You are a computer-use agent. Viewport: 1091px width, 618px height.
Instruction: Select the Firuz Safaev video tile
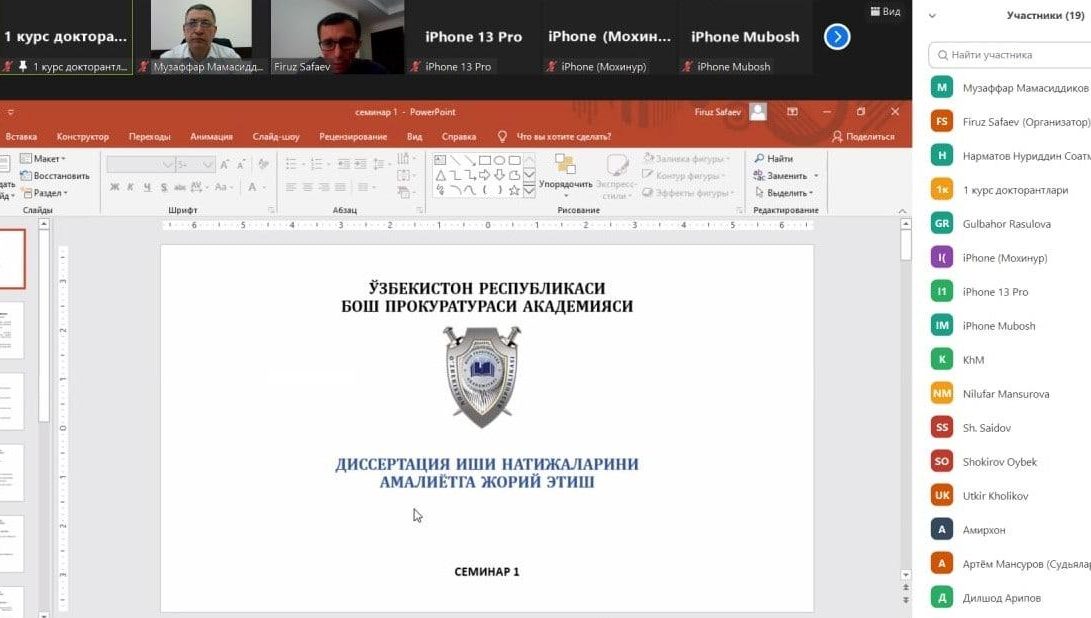pyautogui.click(x=337, y=37)
